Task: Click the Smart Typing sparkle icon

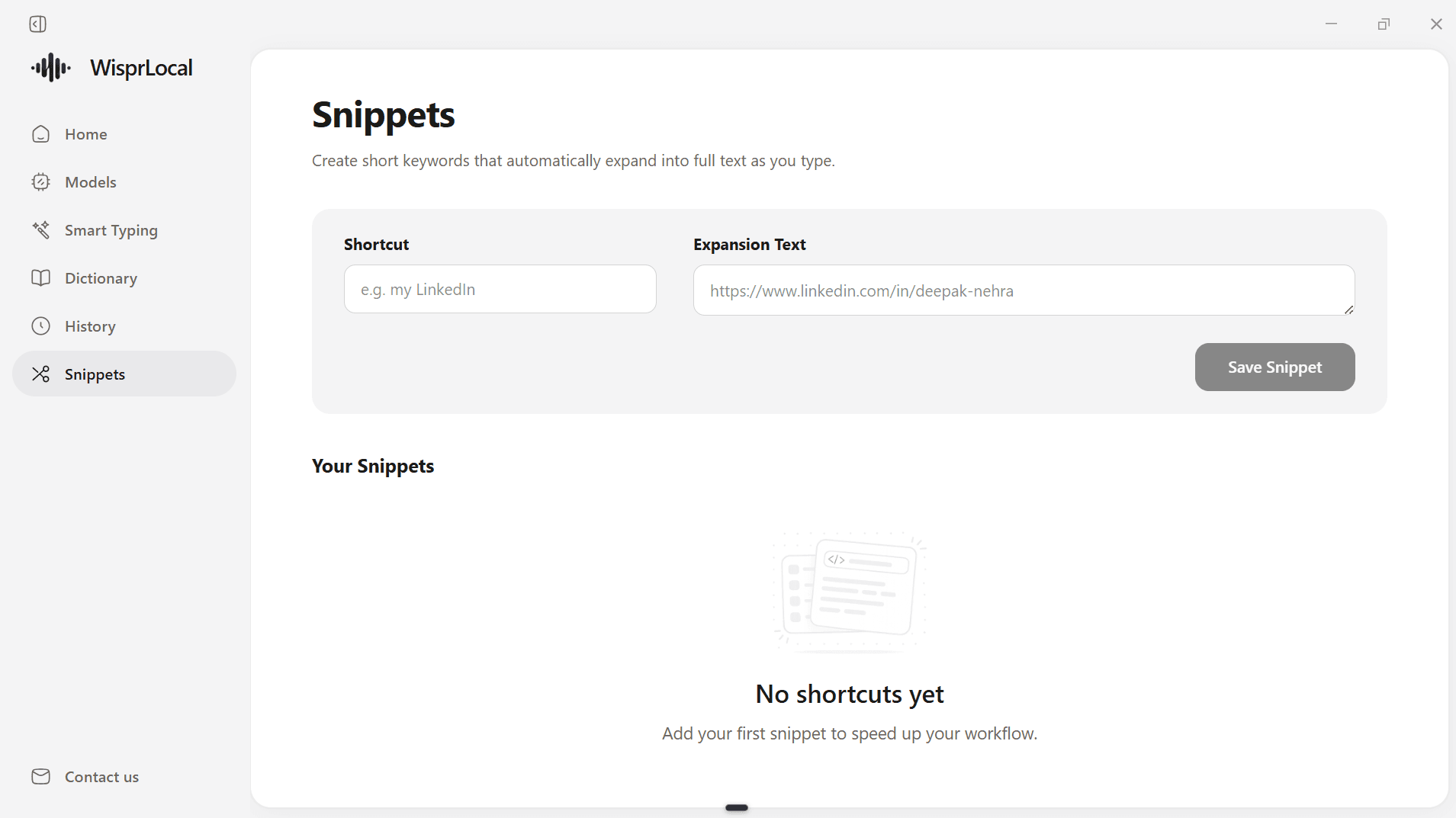Action: pyautogui.click(x=41, y=230)
